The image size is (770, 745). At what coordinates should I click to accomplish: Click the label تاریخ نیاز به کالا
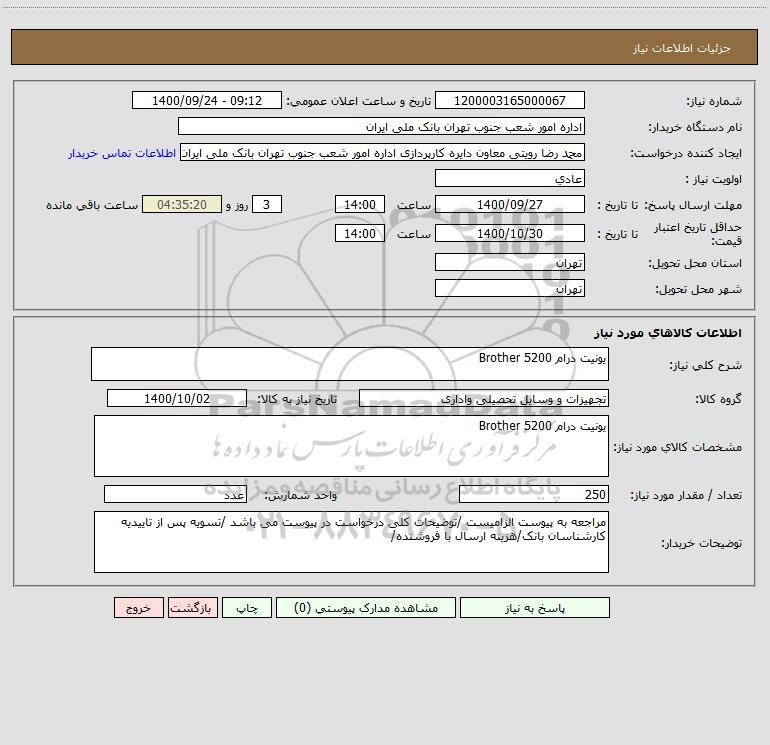[x=298, y=399]
